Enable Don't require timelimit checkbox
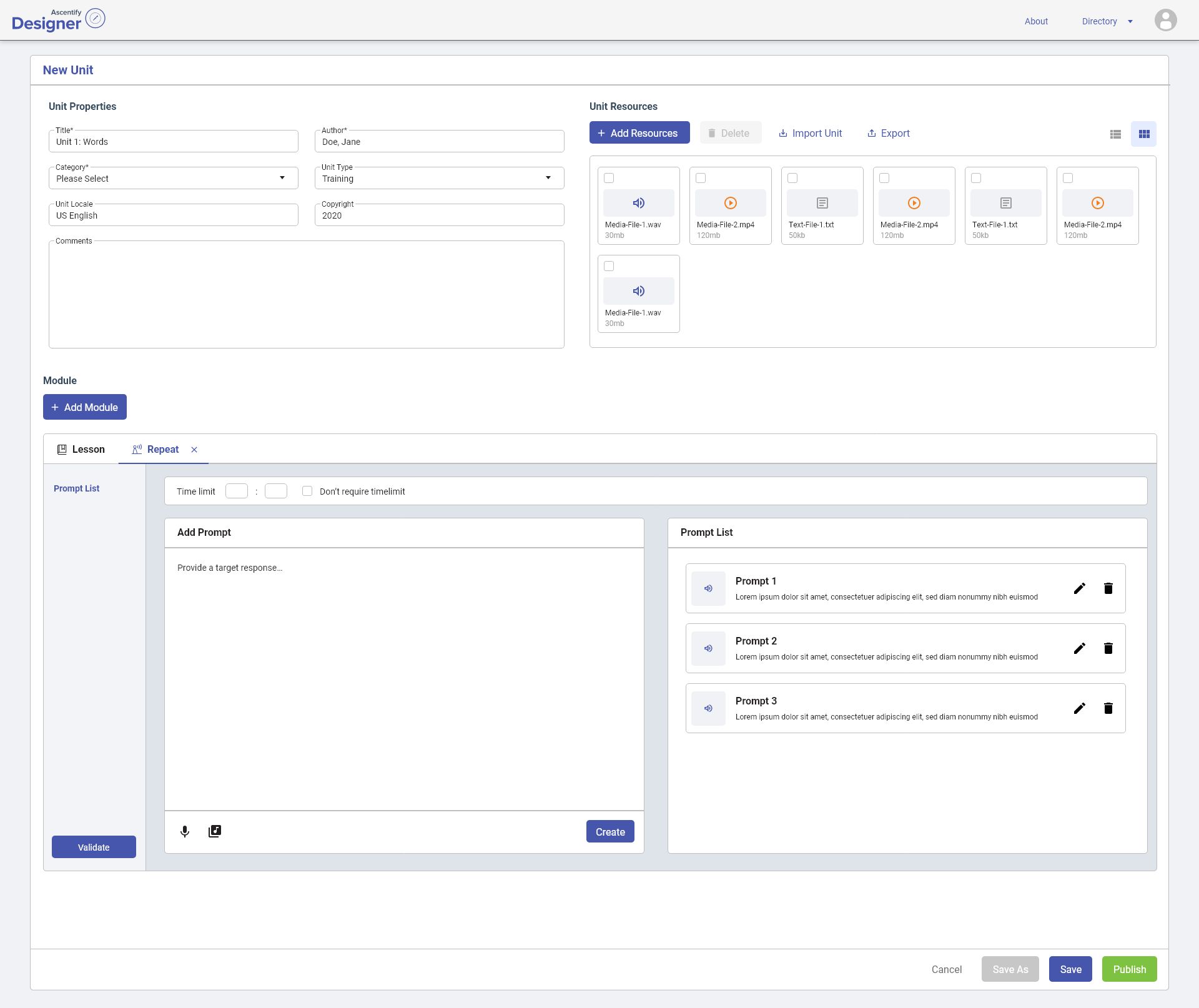 [307, 491]
